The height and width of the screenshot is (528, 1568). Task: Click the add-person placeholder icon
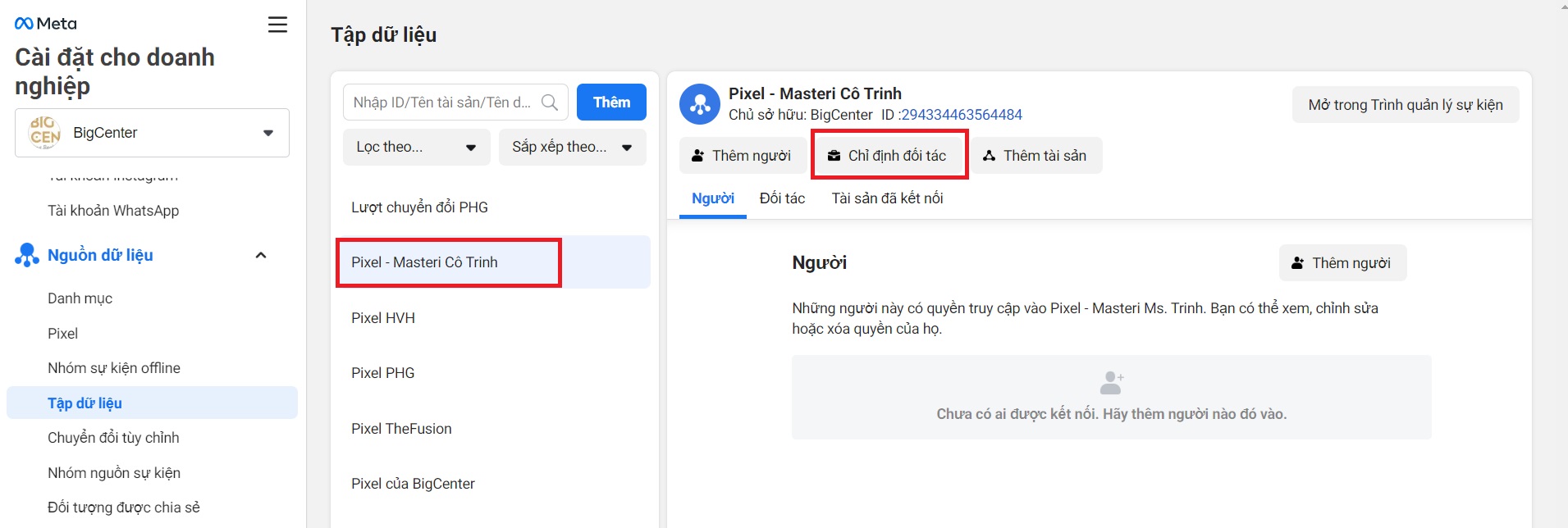pyautogui.click(x=1112, y=382)
